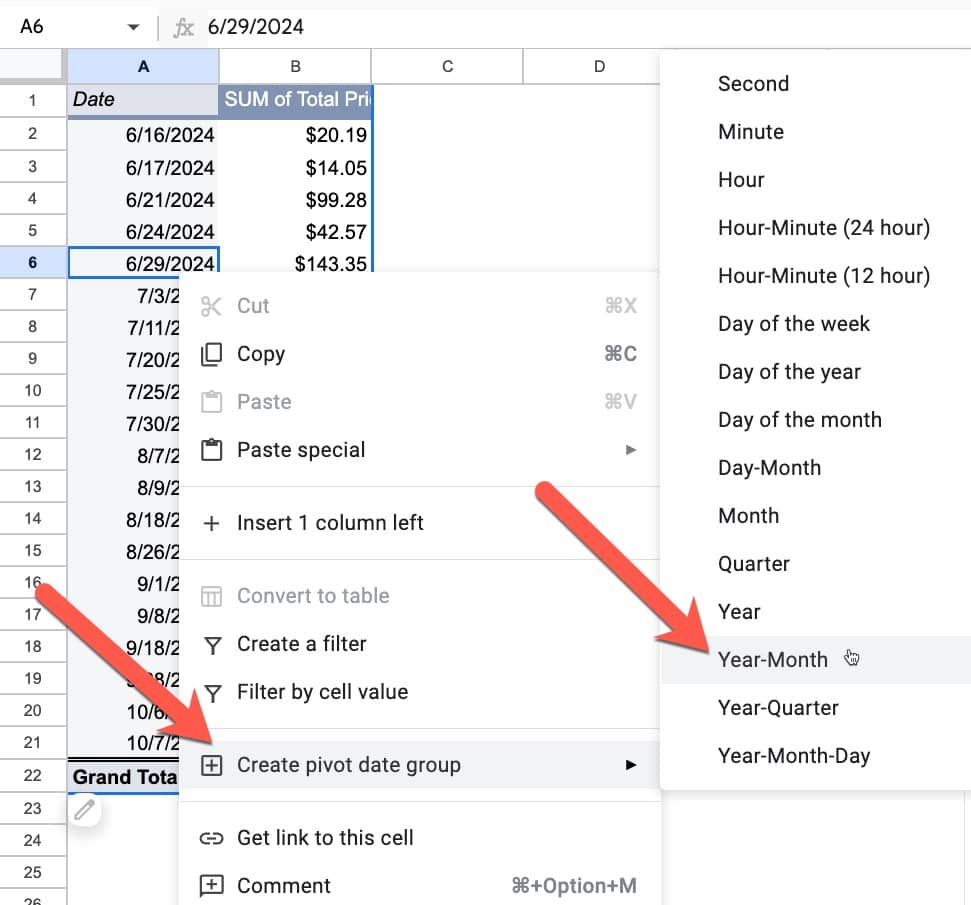971x905 pixels.
Task: Click the pencil edit pivot table icon
Action: [85, 809]
